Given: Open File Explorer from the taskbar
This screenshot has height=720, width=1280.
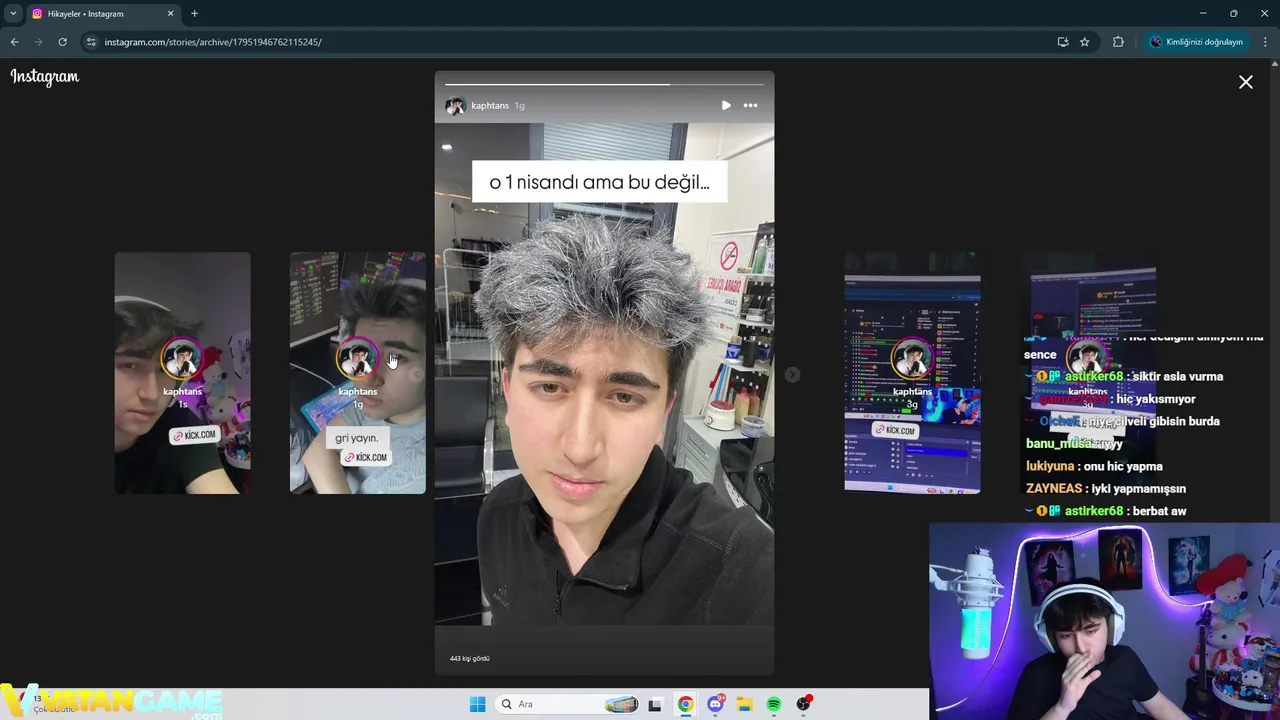Looking at the screenshot, I should (745, 704).
